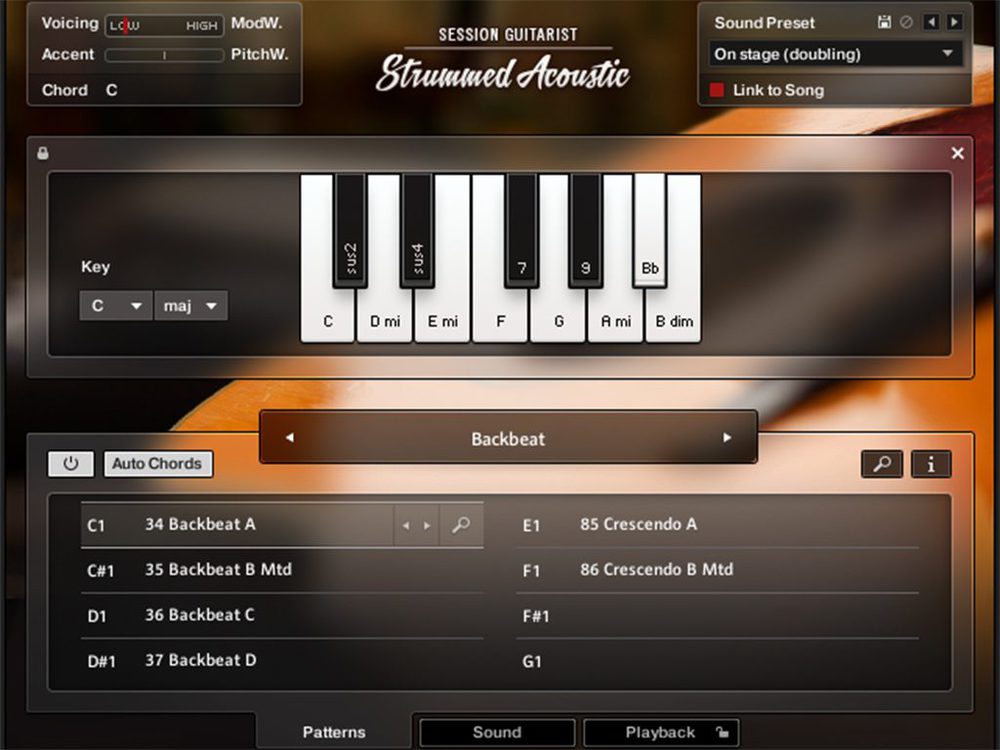Click the Bb key

pos(650,230)
